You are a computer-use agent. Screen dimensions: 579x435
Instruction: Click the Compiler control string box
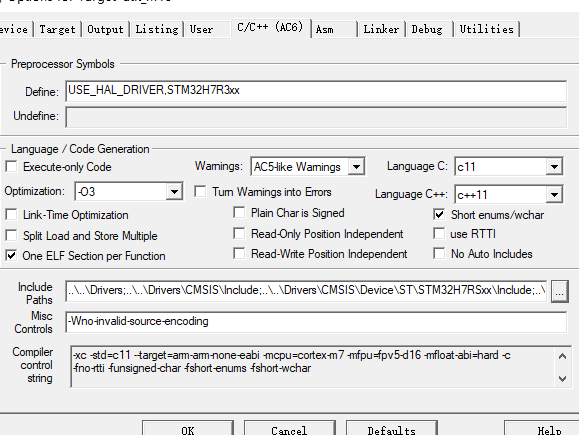pos(321,367)
